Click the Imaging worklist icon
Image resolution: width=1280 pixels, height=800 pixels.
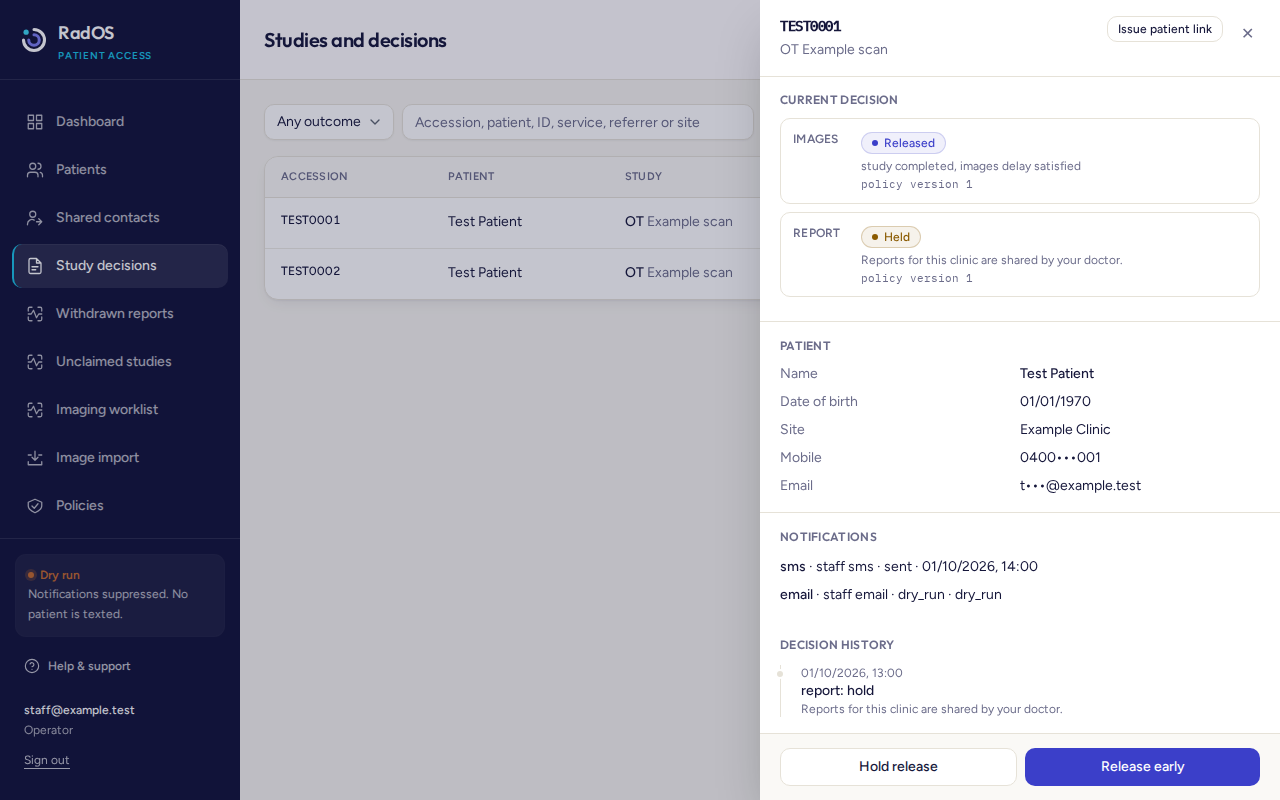pyautogui.click(x=35, y=410)
